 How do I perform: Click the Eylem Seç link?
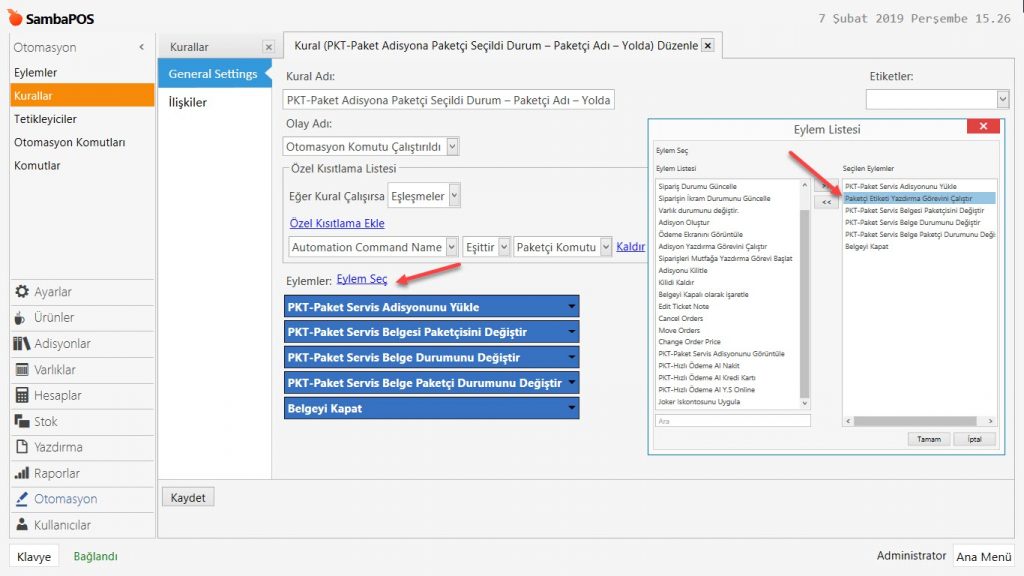coord(362,279)
